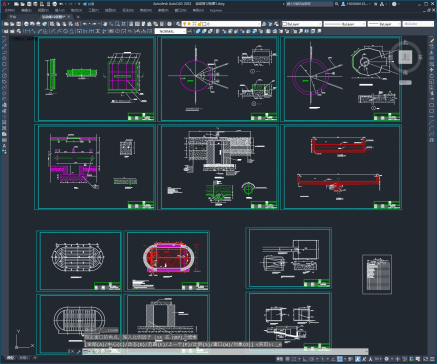Switch to the 模型 model layout tab

[11, 358]
